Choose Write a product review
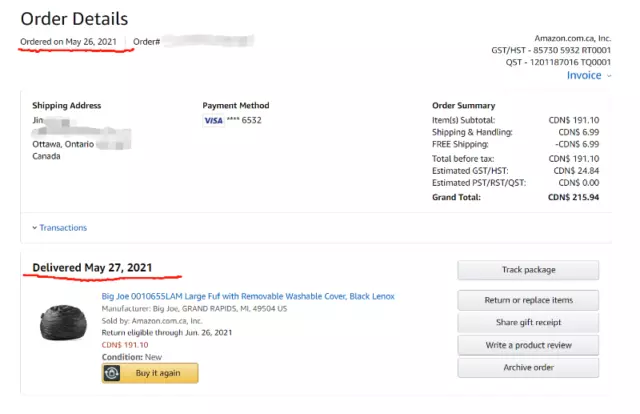Image resolution: width=640 pixels, height=414 pixels. tap(528, 345)
